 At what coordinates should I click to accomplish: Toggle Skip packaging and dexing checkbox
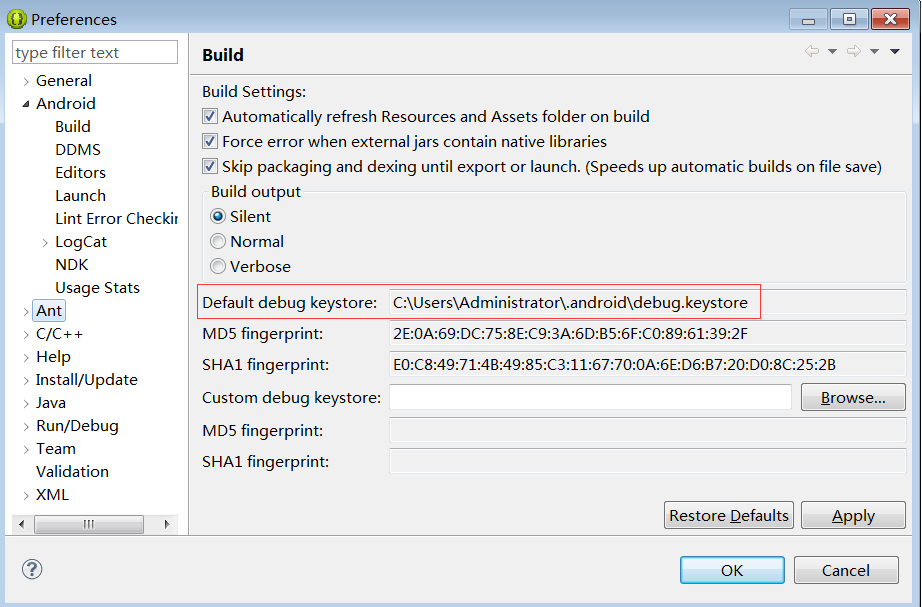[210, 166]
